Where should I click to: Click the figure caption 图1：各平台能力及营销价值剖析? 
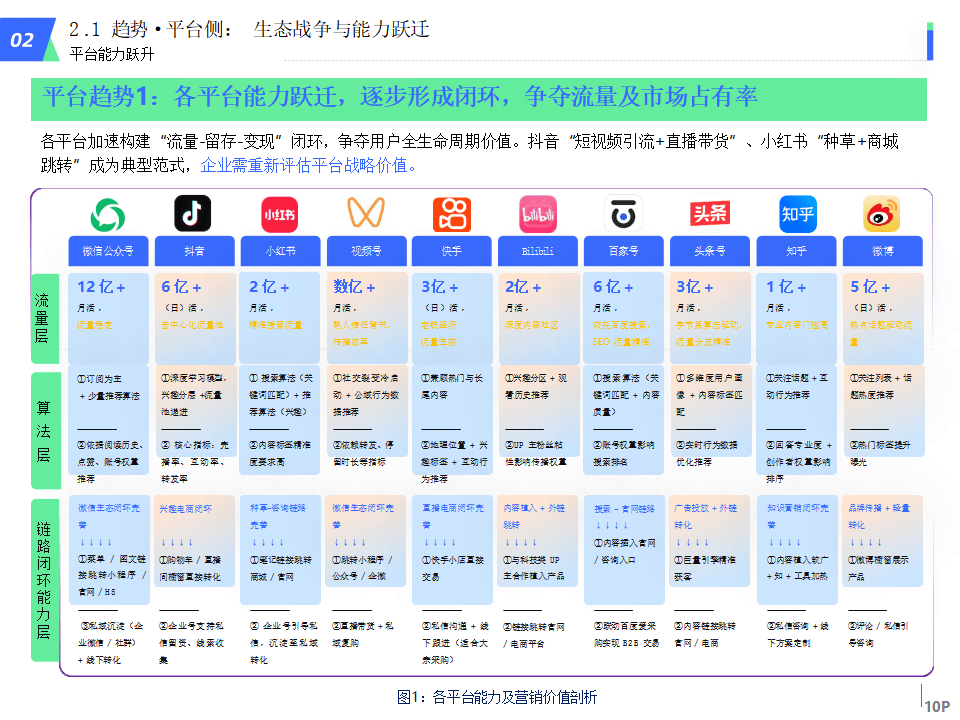(497, 697)
